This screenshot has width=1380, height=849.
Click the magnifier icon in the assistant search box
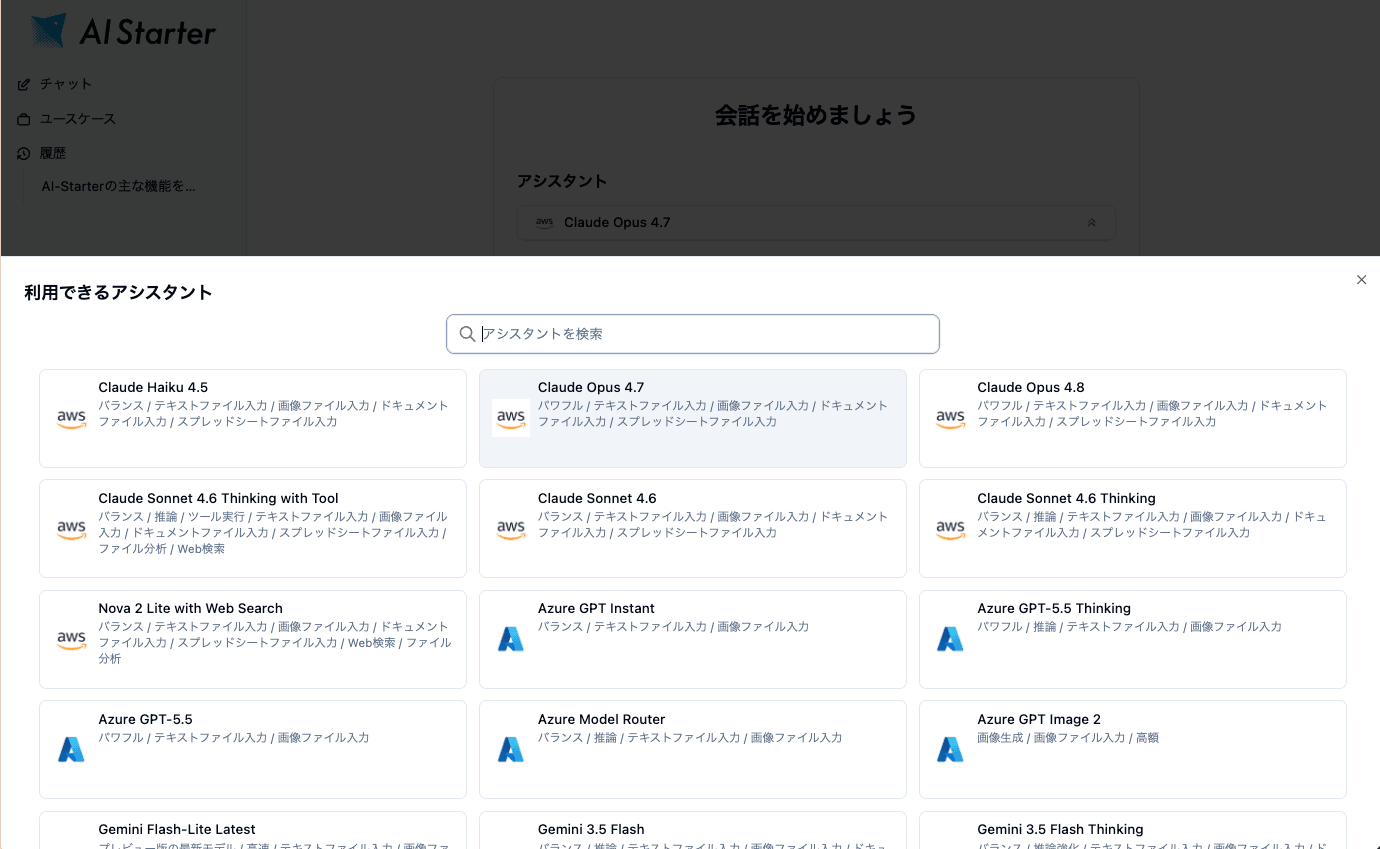(467, 334)
